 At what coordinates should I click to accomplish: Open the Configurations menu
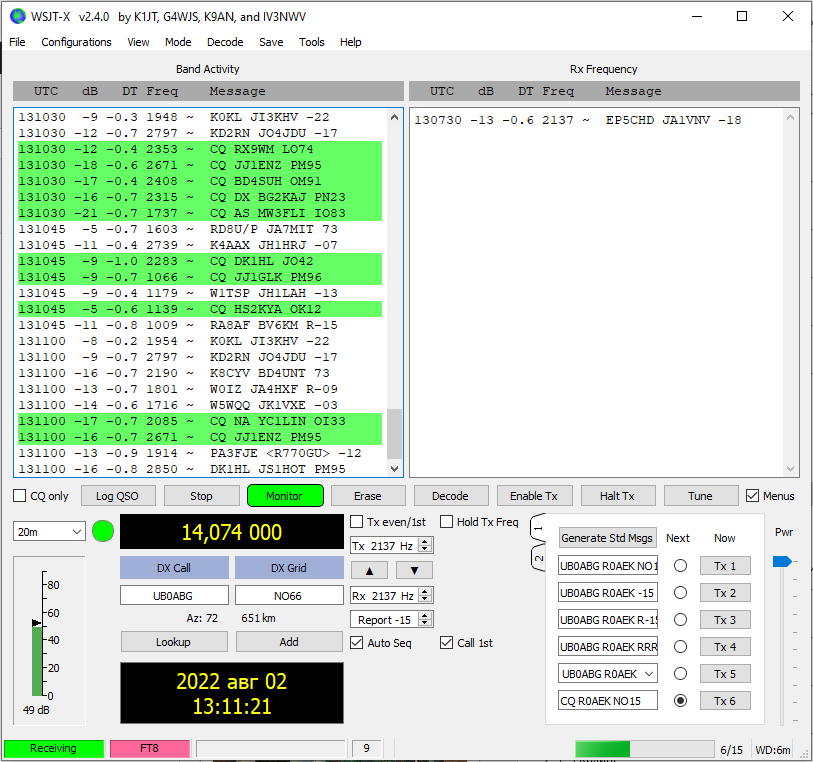coord(77,42)
